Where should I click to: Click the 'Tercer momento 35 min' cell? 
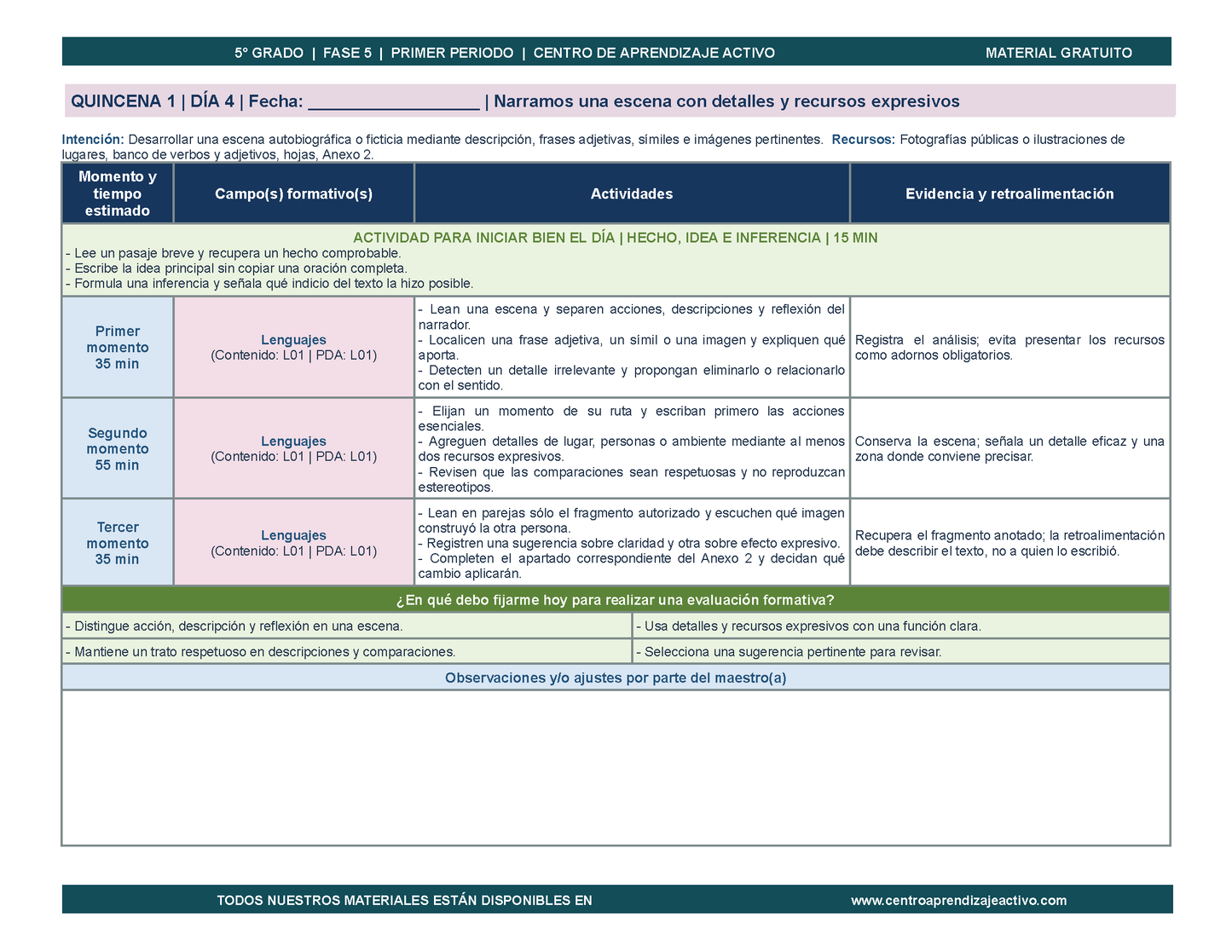click(118, 543)
